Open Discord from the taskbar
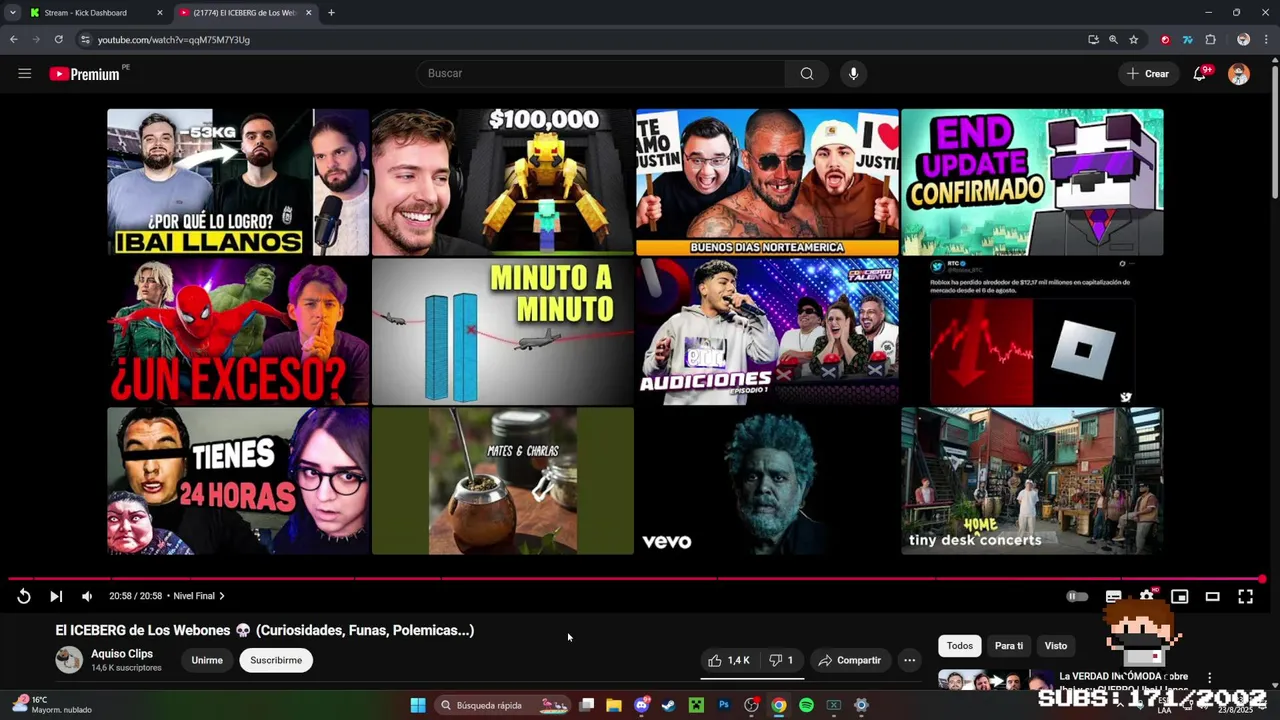 [642, 705]
